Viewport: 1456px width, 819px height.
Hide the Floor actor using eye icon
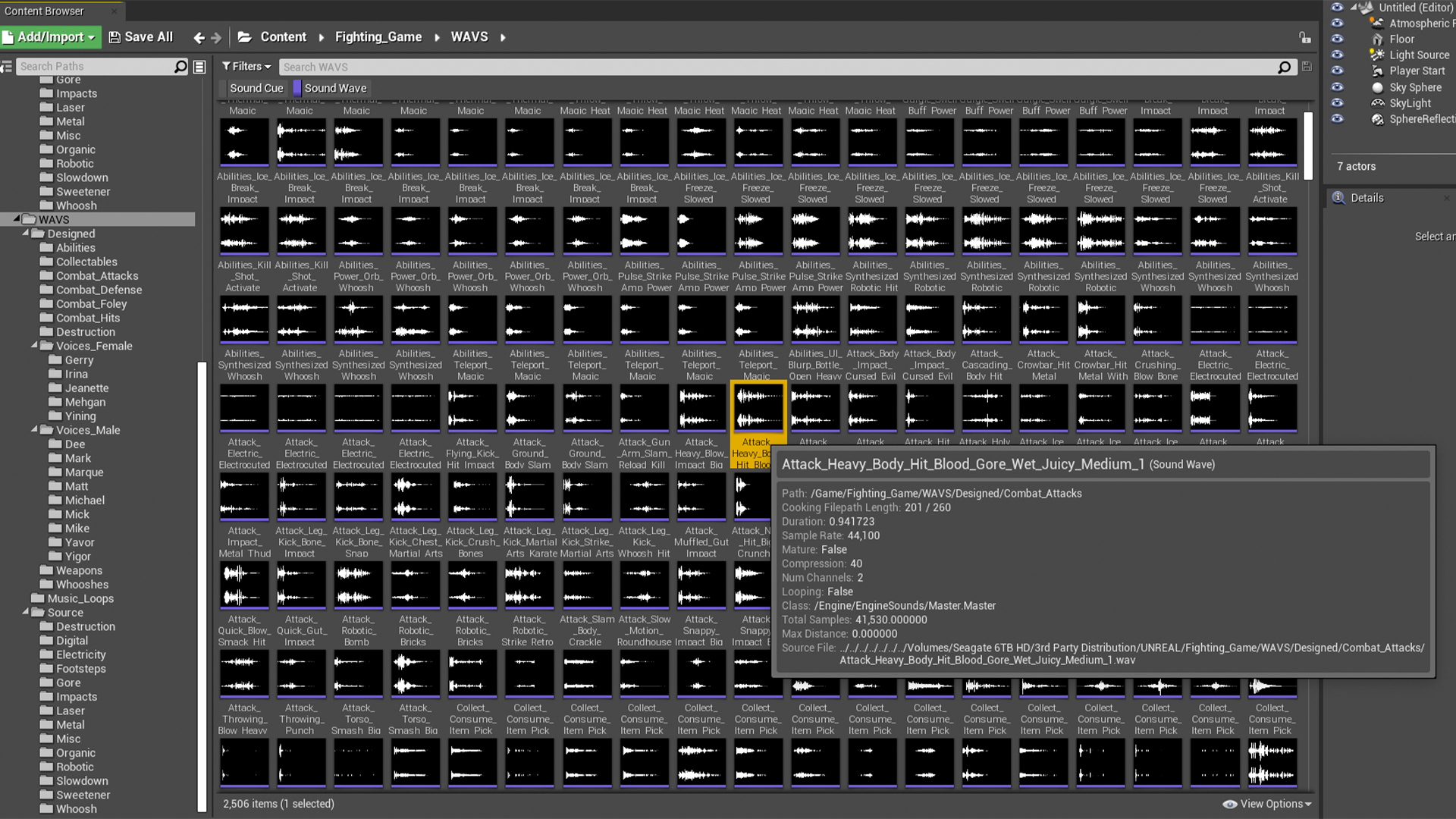tap(1337, 39)
